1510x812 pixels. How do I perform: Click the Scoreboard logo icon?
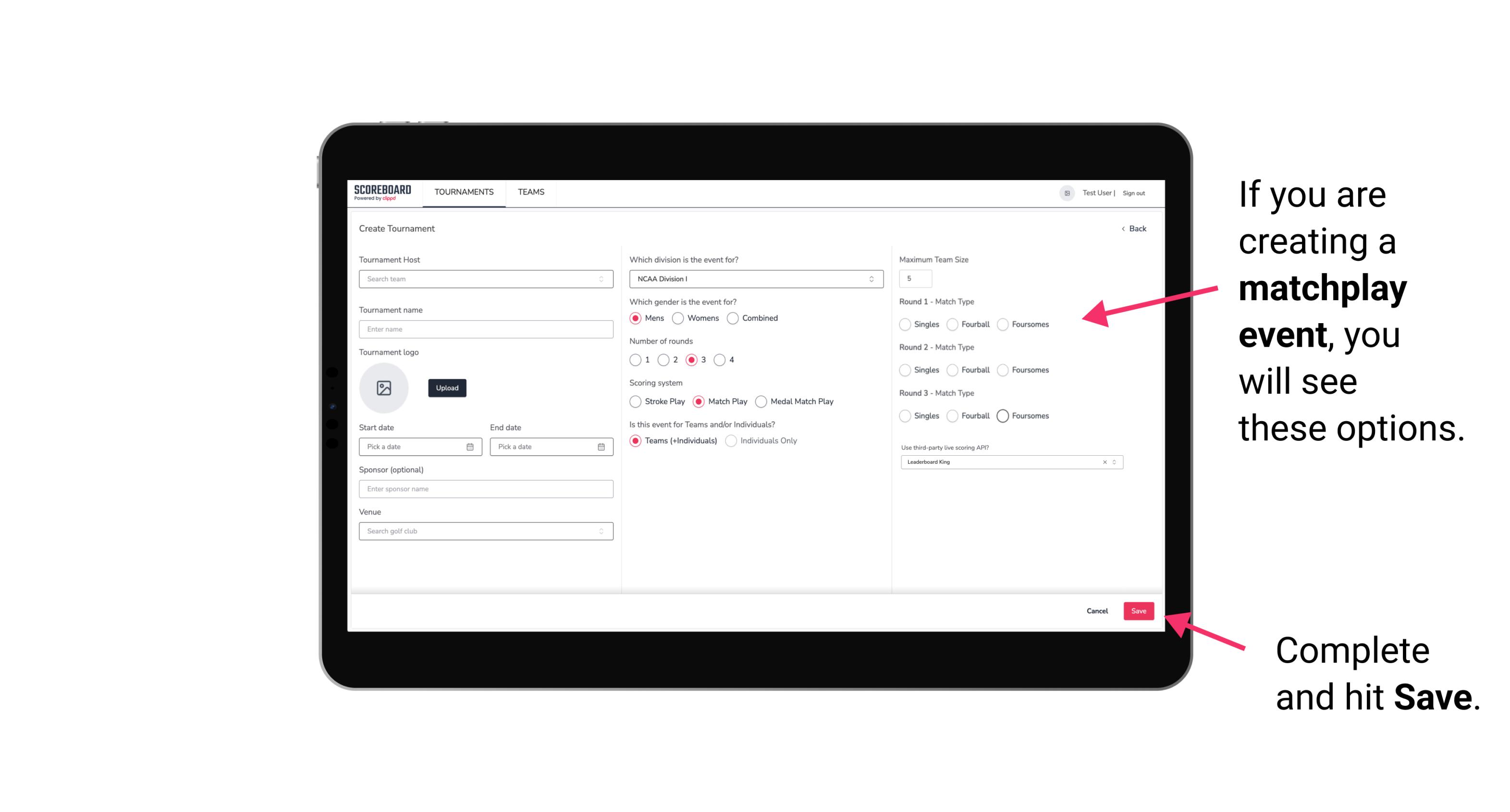(x=383, y=192)
